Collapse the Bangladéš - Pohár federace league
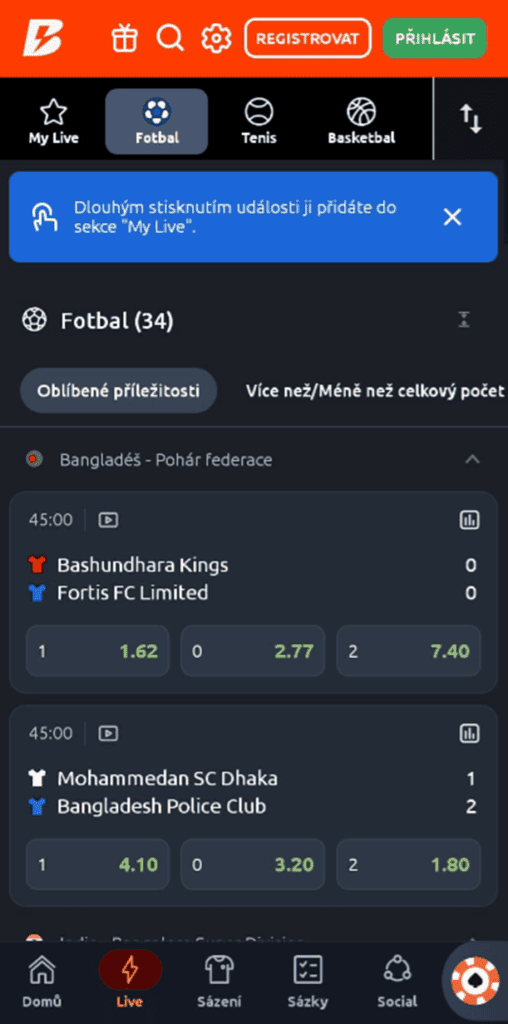 tap(471, 460)
